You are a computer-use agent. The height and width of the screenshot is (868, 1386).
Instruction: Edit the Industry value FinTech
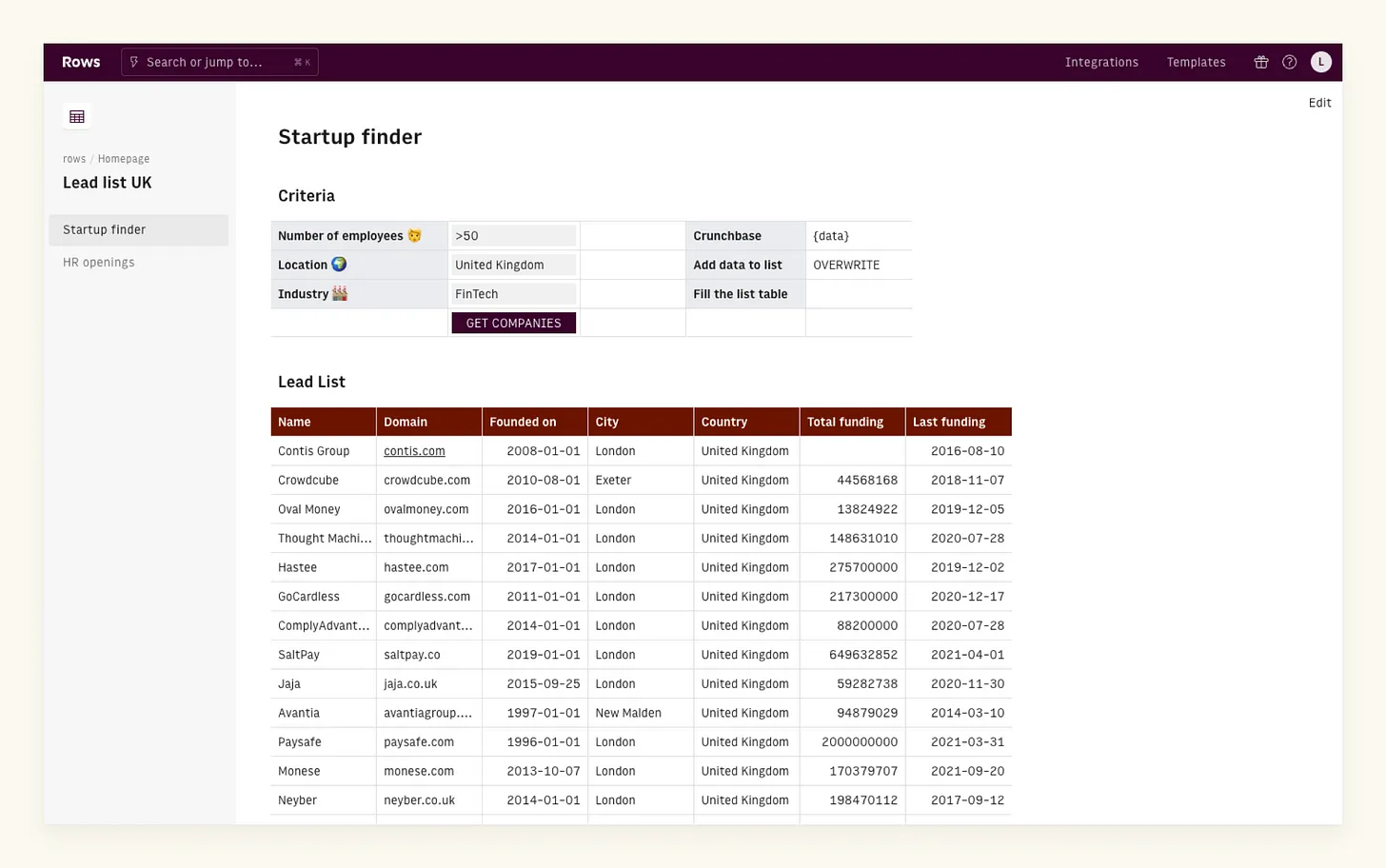point(514,294)
